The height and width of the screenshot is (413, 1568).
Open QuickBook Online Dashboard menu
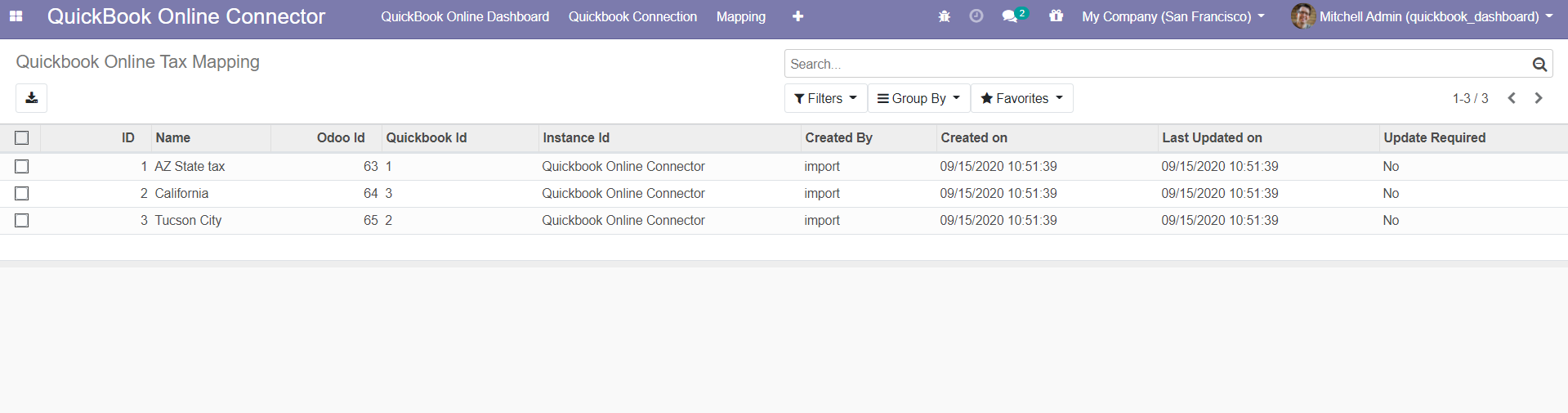tap(465, 16)
